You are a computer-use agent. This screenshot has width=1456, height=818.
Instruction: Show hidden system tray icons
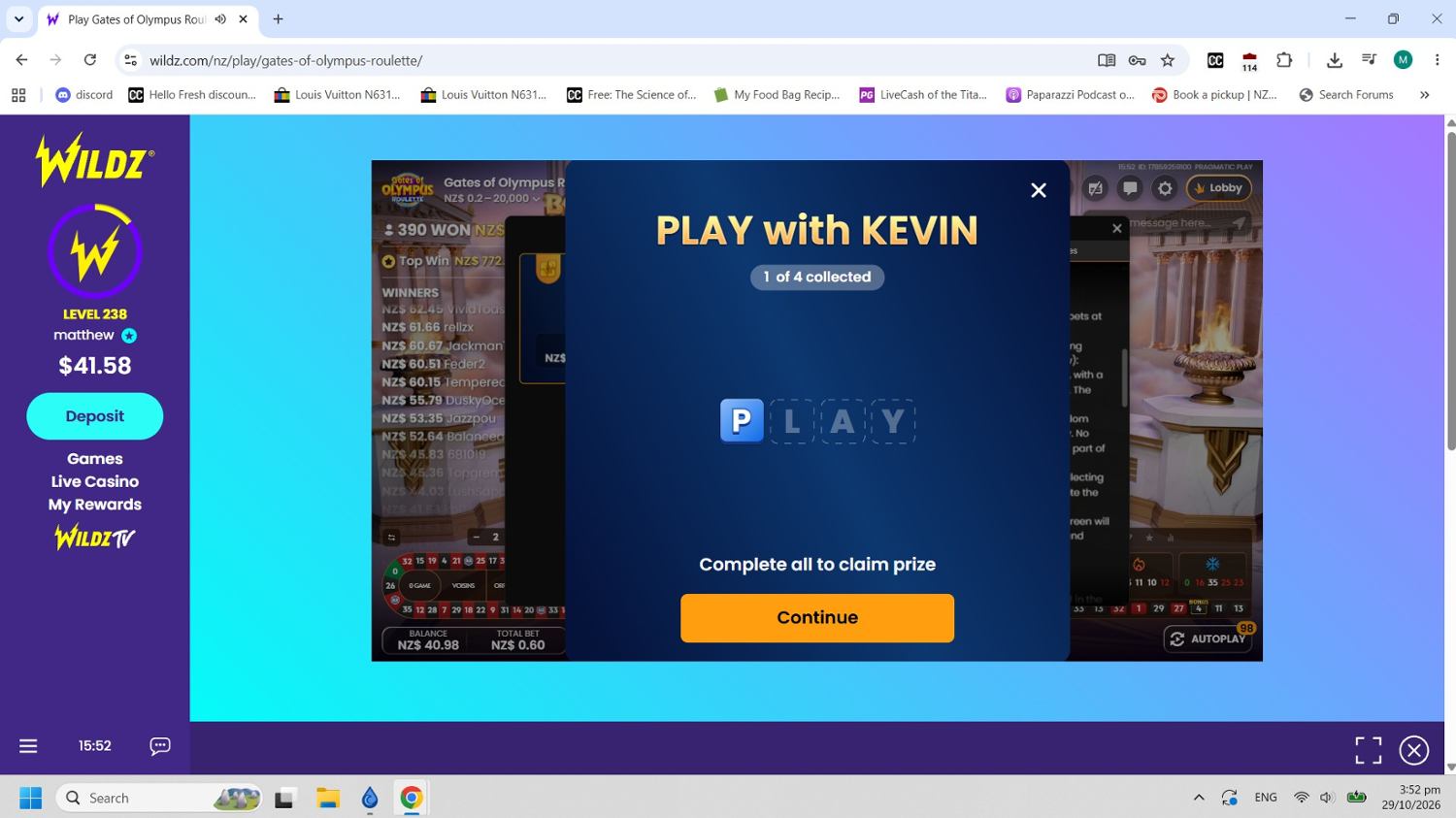tap(1199, 798)
